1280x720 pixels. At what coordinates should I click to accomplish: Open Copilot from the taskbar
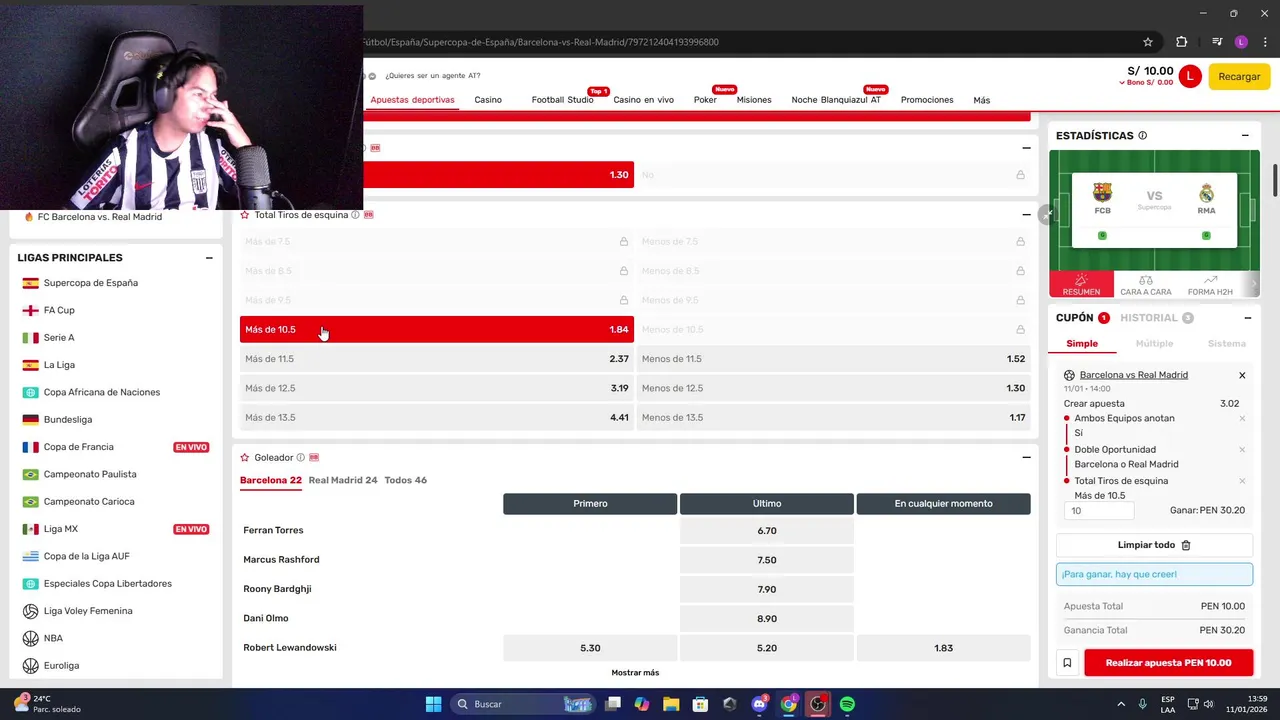pos(642,704)
